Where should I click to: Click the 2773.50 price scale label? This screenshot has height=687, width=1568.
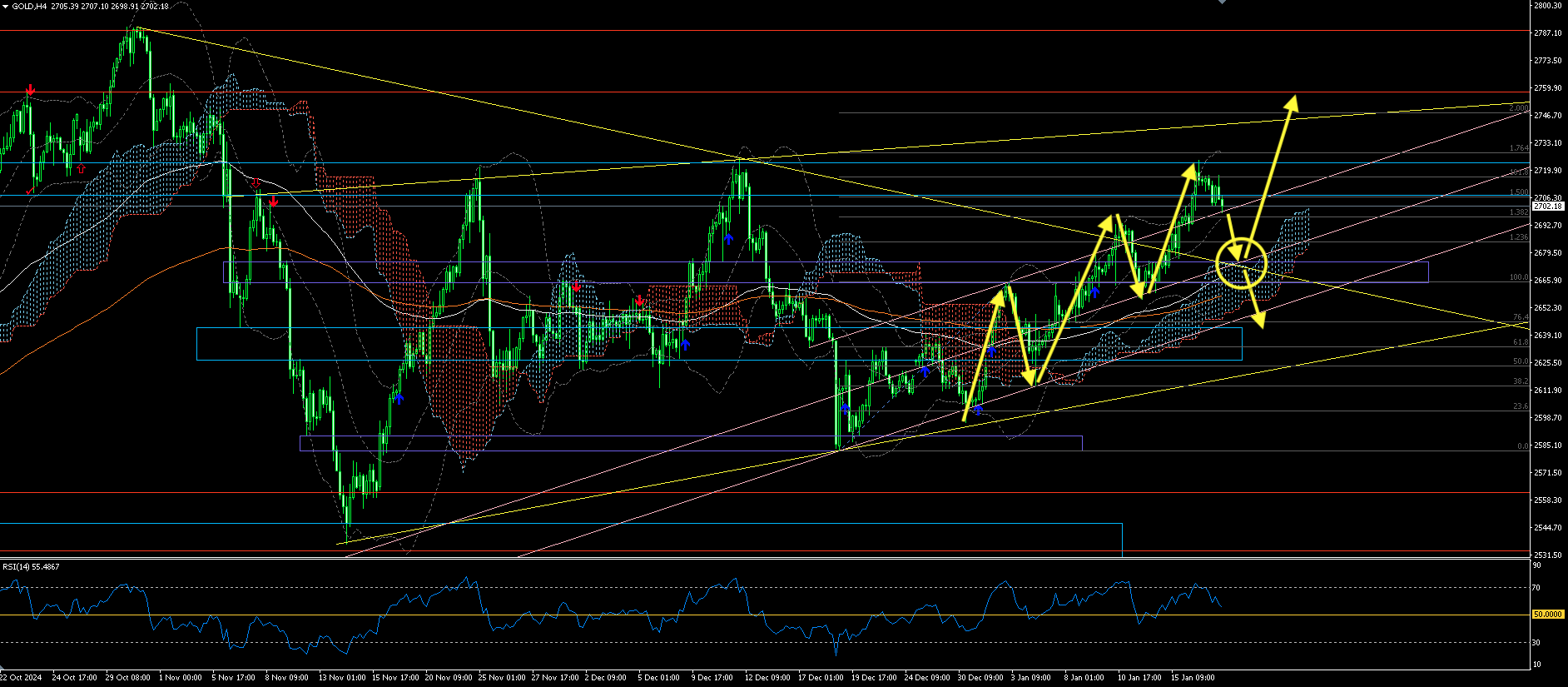coord(1547,61)
